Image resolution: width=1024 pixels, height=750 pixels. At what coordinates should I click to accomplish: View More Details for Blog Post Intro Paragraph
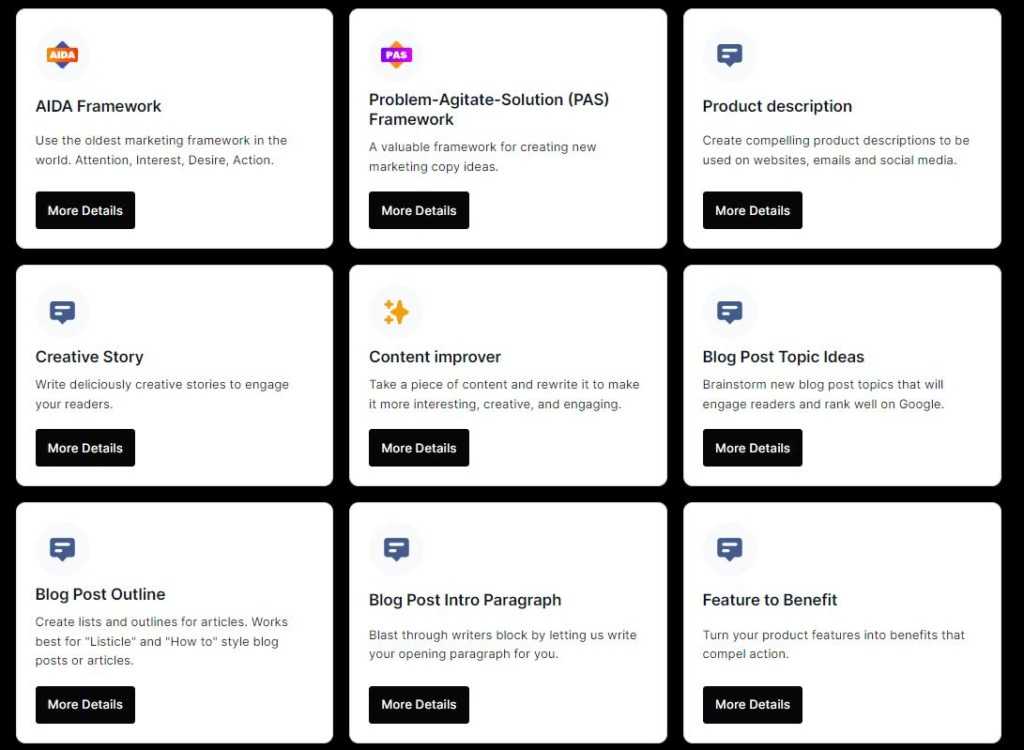pos(419,705)
